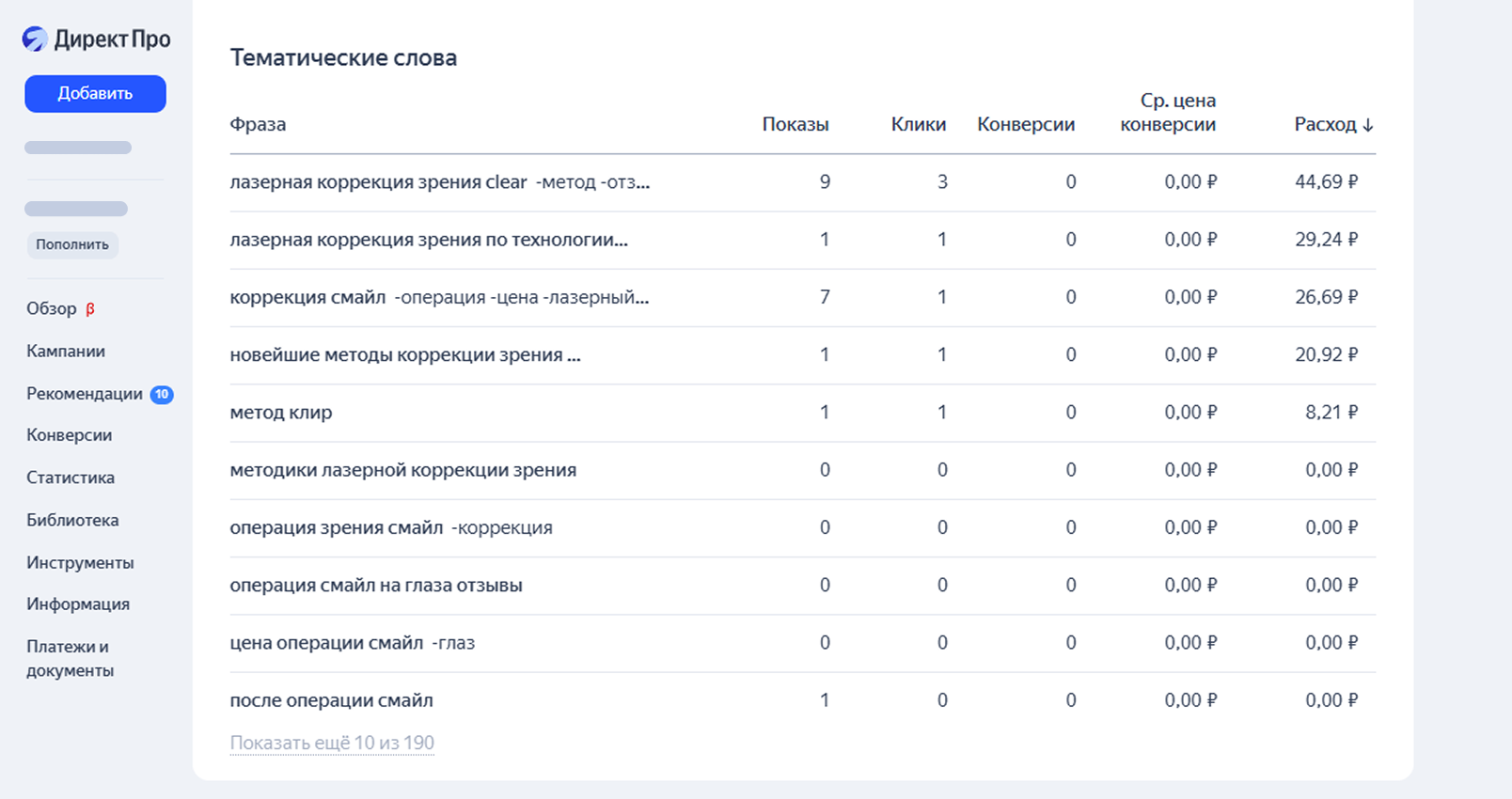1512x799 pixels.
Task: Click the Фраза column header
Action: click(258, 124)
